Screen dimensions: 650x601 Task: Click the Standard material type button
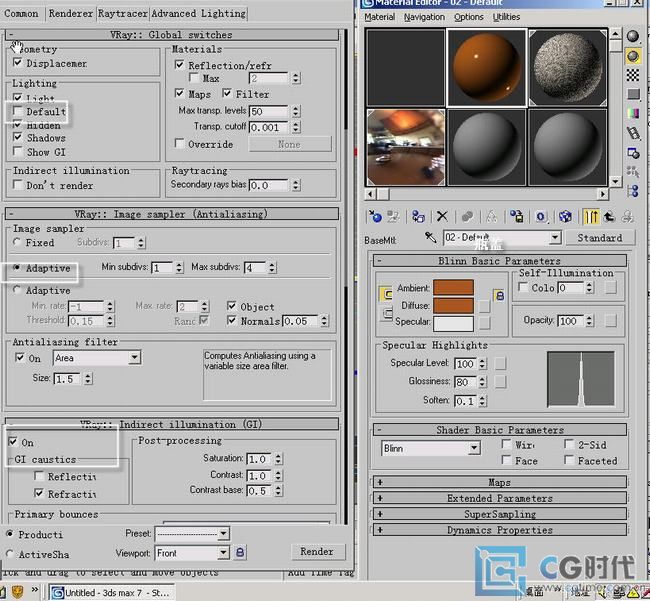[600, 238]
